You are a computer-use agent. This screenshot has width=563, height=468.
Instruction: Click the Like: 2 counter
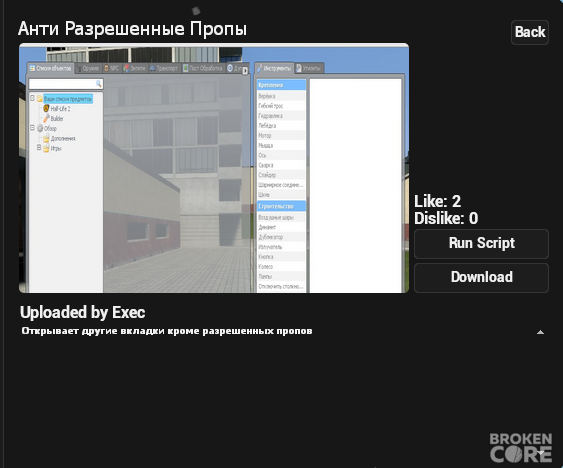tap(437, 201)
